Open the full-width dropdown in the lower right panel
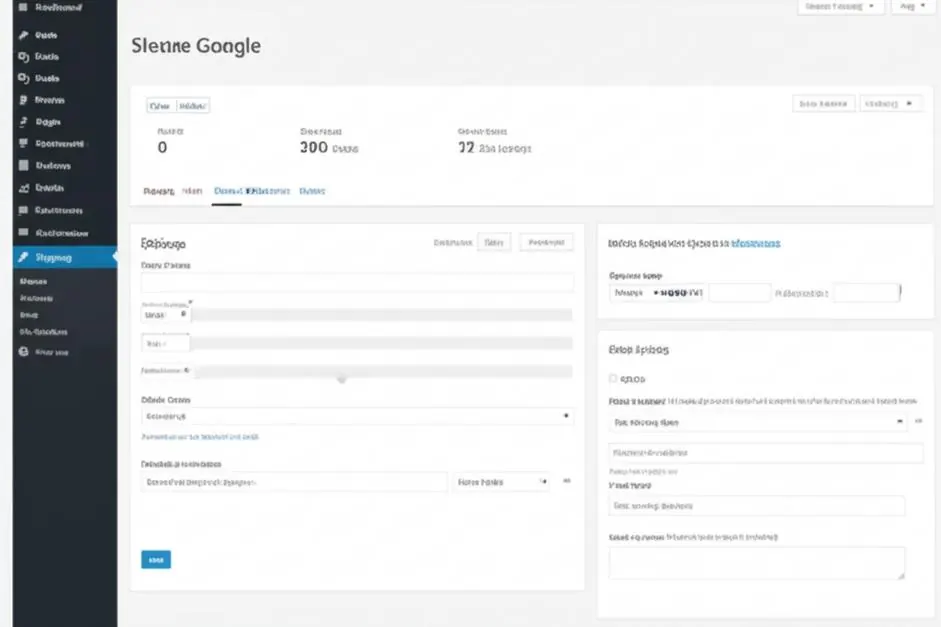Viewport: 941px width, 627px height. click(x=758, y=422)
